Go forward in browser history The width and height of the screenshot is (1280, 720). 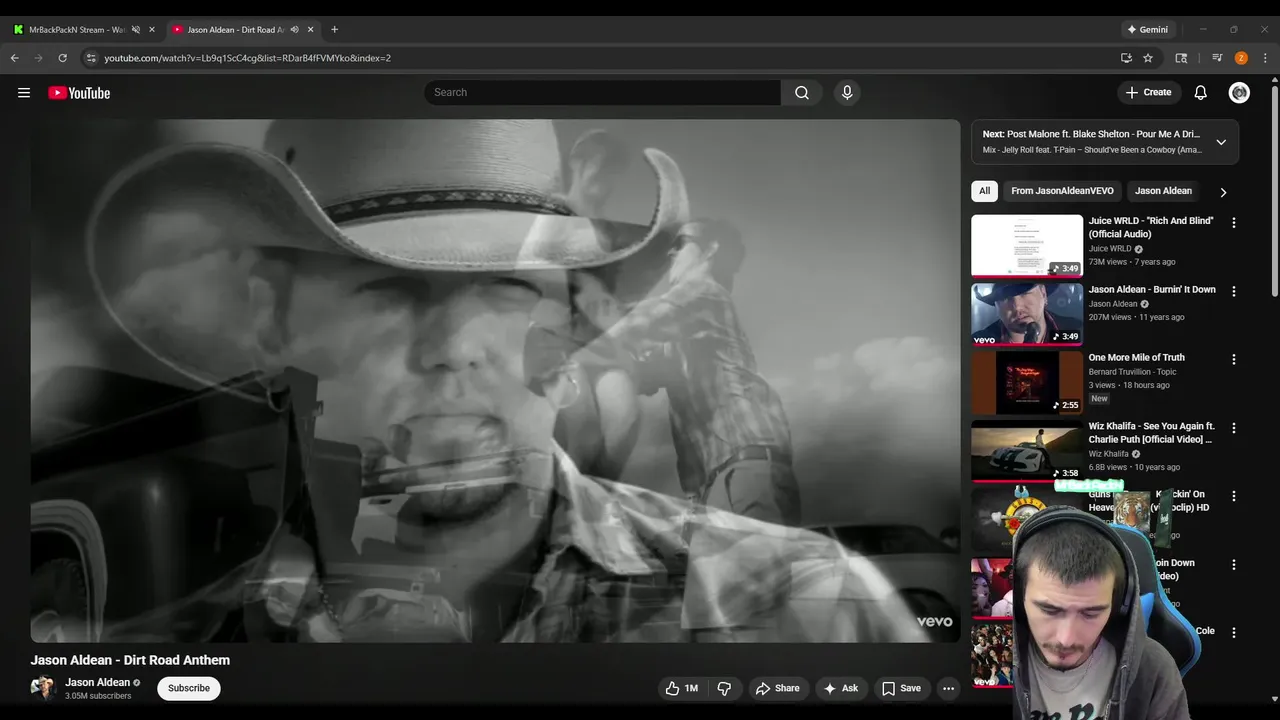39,58
